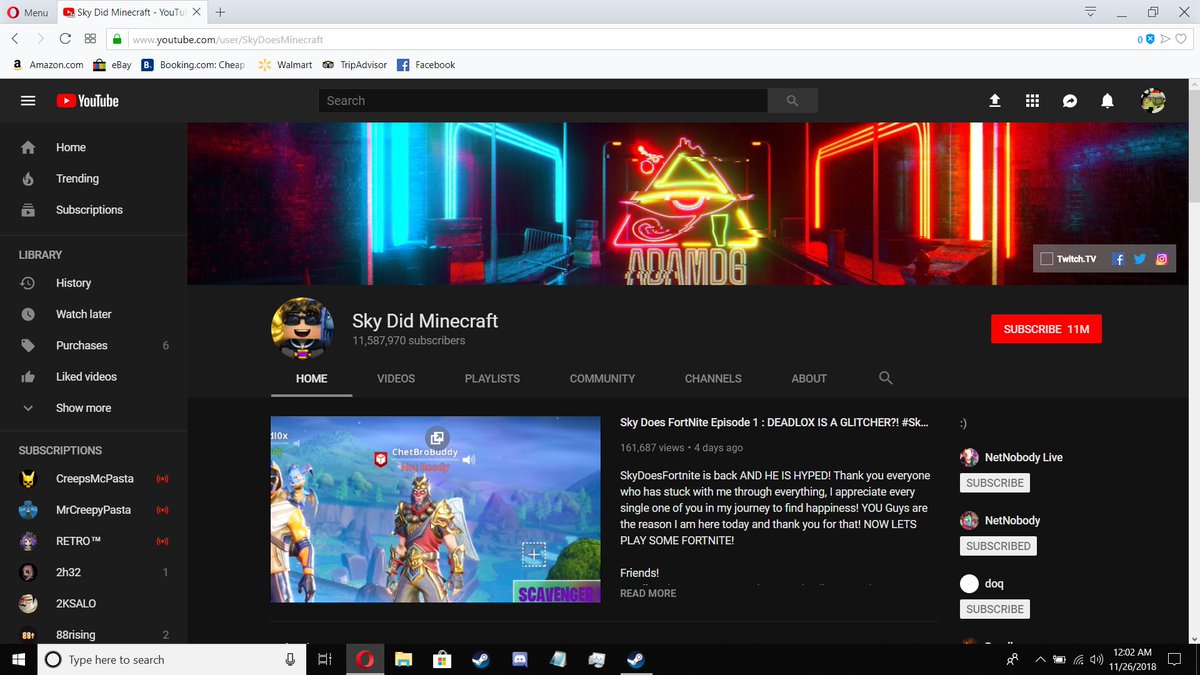Open eBay bookmark

pyautogui.click(x=113, y=65)
